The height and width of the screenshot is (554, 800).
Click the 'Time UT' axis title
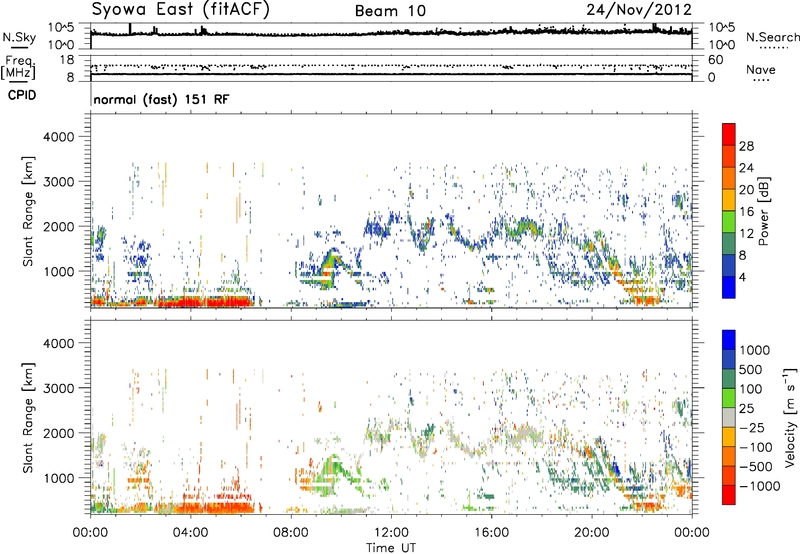[391, 548]
